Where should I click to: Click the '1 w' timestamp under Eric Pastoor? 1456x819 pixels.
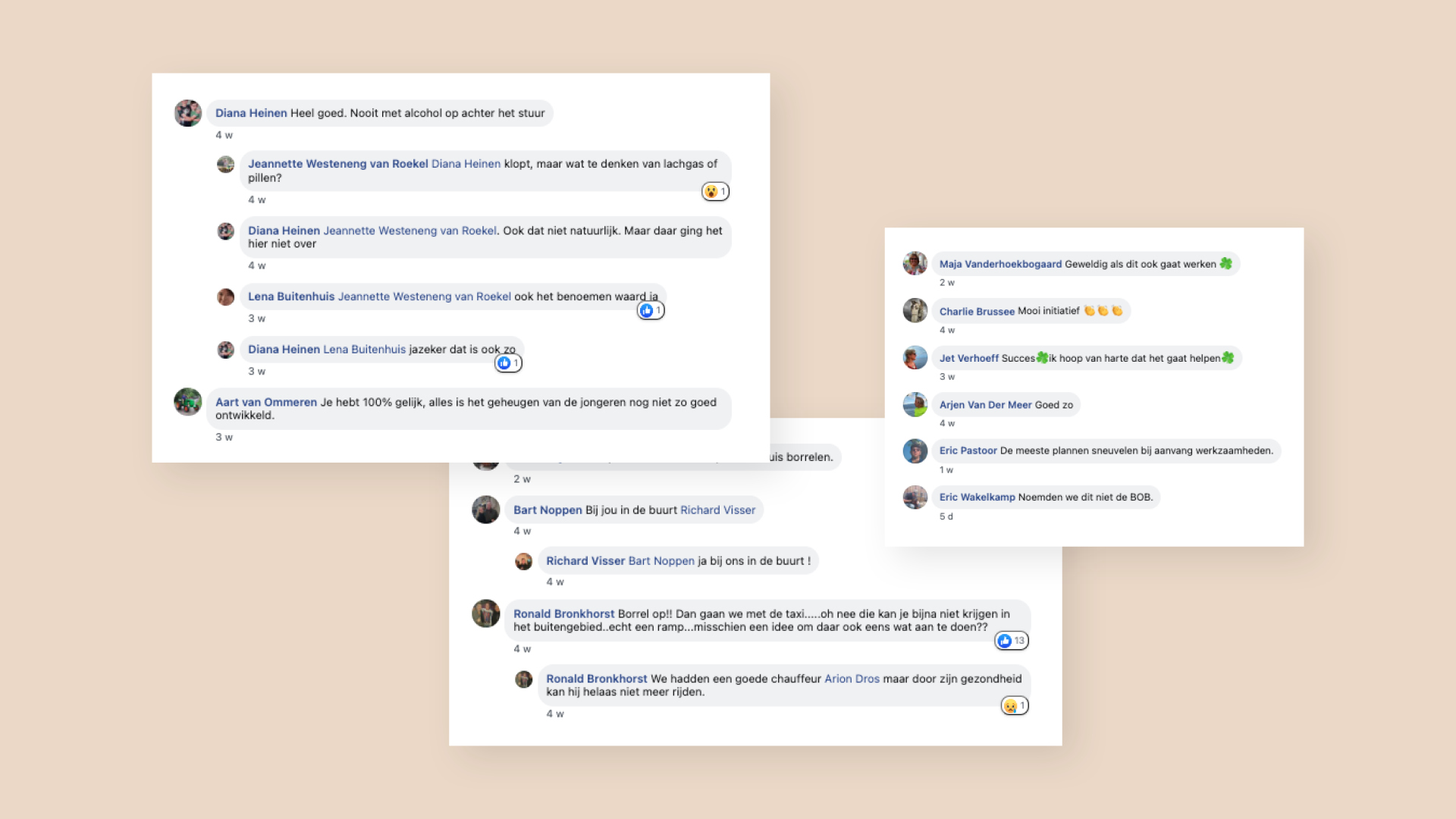(x=946, y=470)
